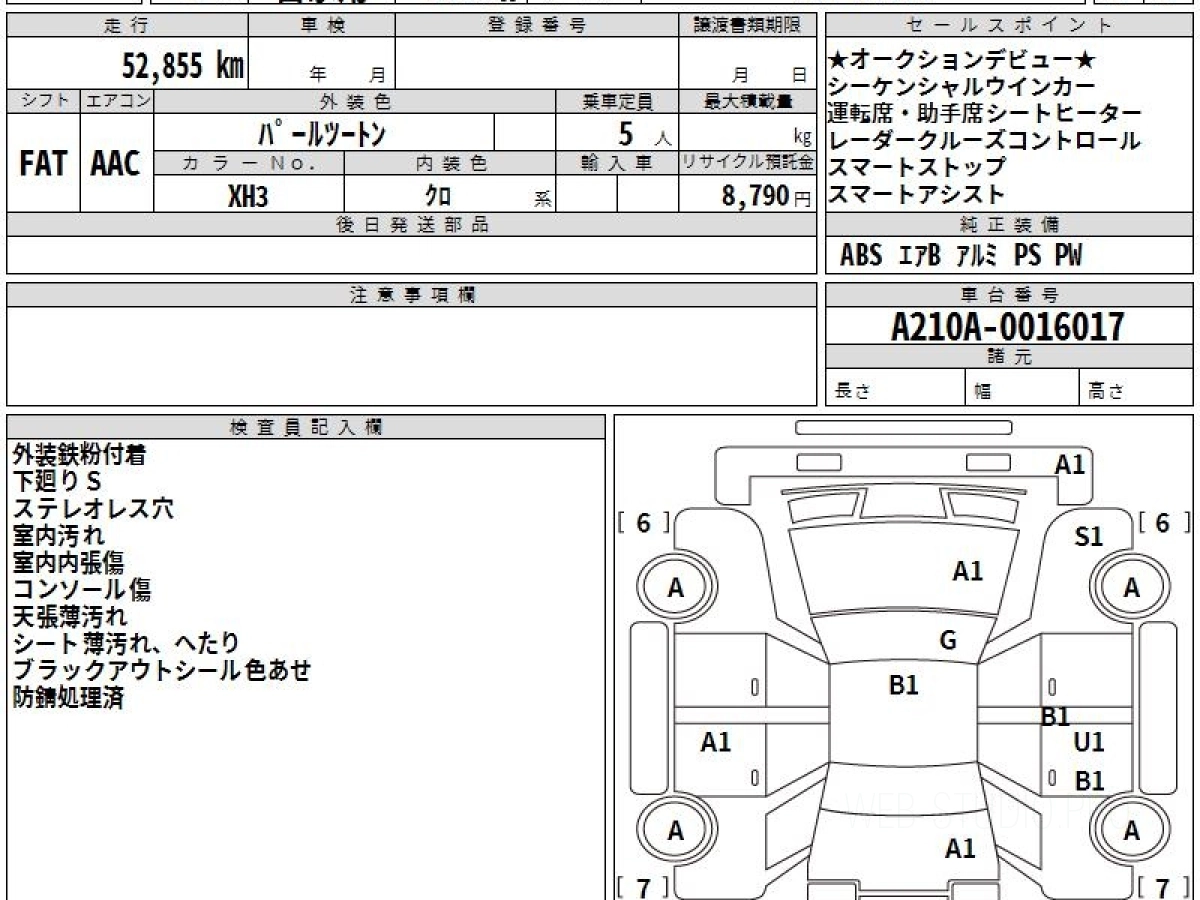This screenshot has width=1200, height=900.
Task: Select the スマートストップ sales point
Action: pyautogui.click(x=917, y=167)
